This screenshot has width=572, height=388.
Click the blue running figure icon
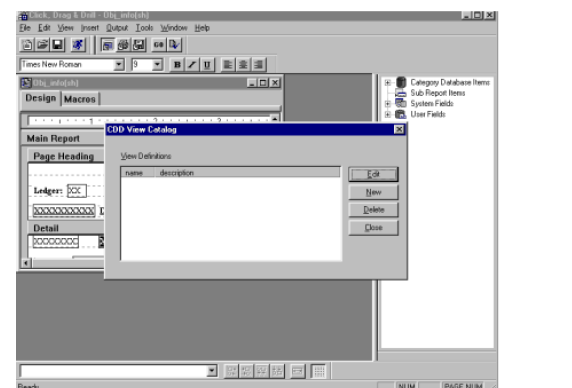[77, 45]
